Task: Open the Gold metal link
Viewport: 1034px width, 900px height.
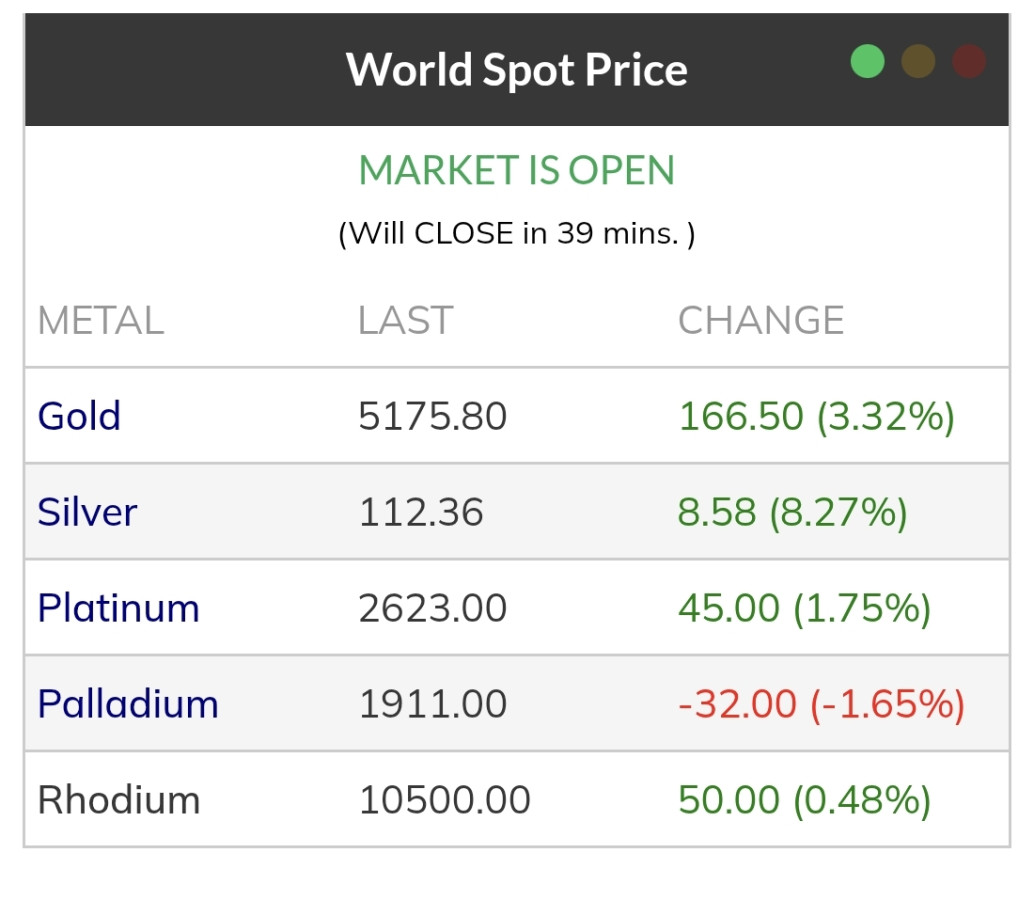Action: pyautogui.click(x=79, y=416)
